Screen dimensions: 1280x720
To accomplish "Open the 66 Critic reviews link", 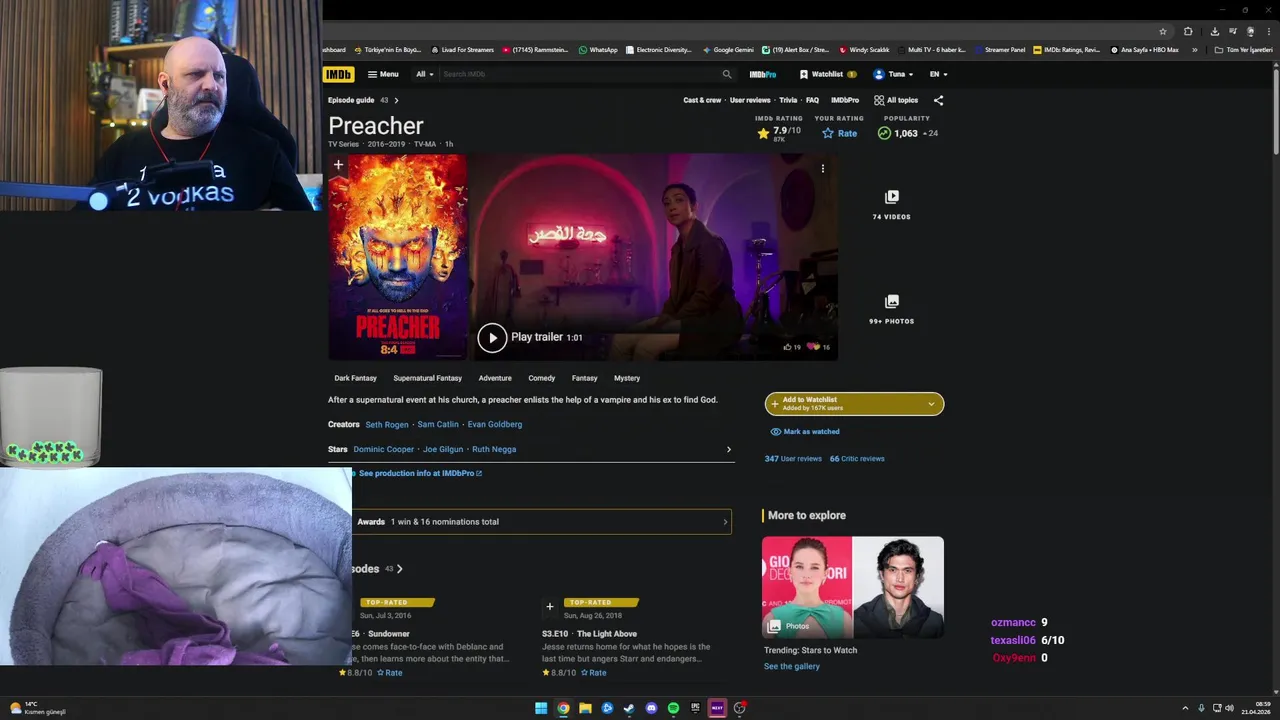I will point(857,459).
